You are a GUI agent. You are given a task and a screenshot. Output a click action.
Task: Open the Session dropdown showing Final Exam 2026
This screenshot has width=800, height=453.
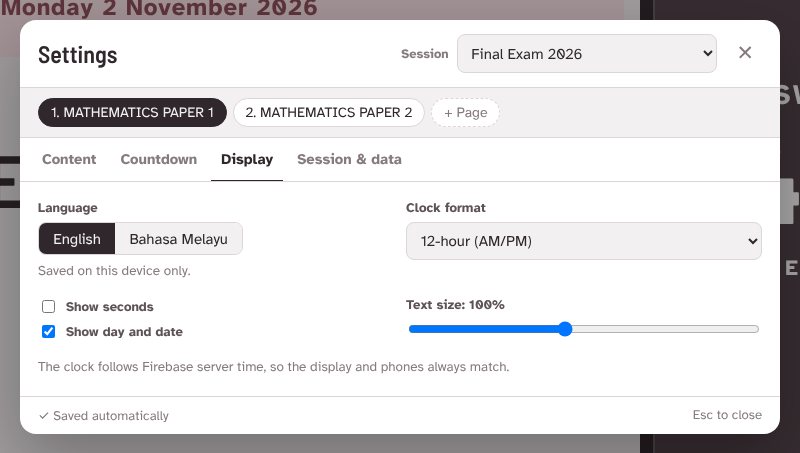tap(587, 54)
